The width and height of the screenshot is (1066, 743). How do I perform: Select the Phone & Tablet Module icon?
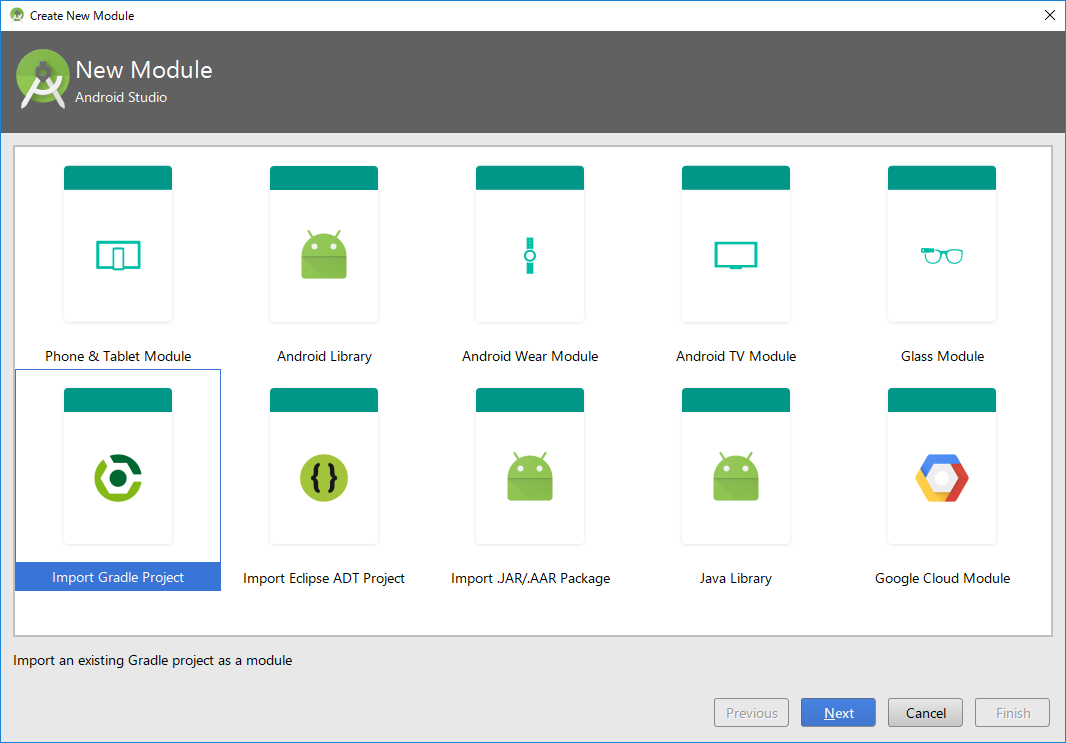[x=118, y=256]
